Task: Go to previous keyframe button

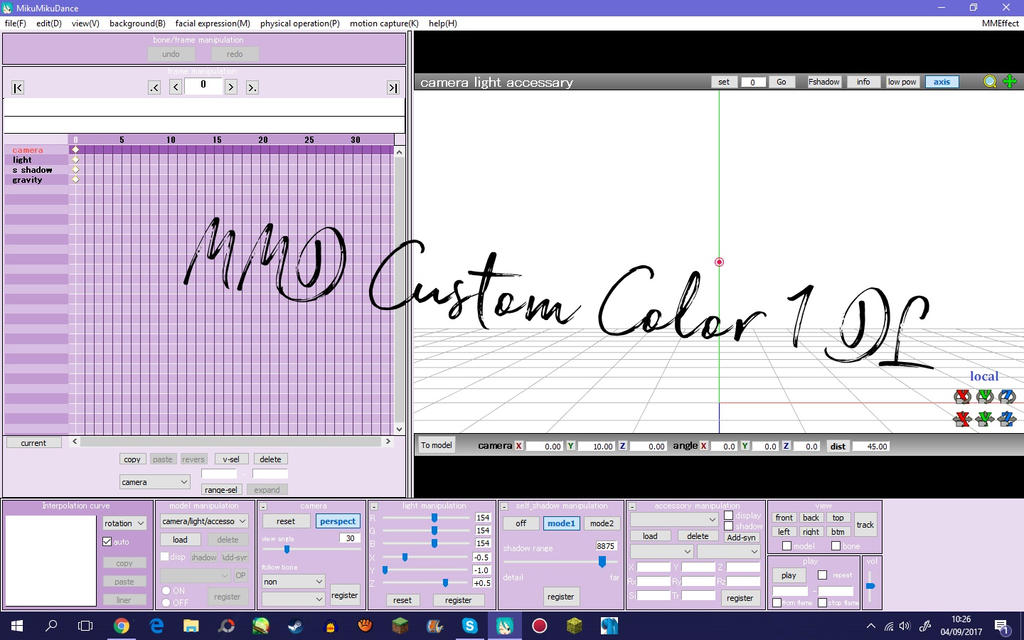Action: pyautogui.click(x=154, y=87)
